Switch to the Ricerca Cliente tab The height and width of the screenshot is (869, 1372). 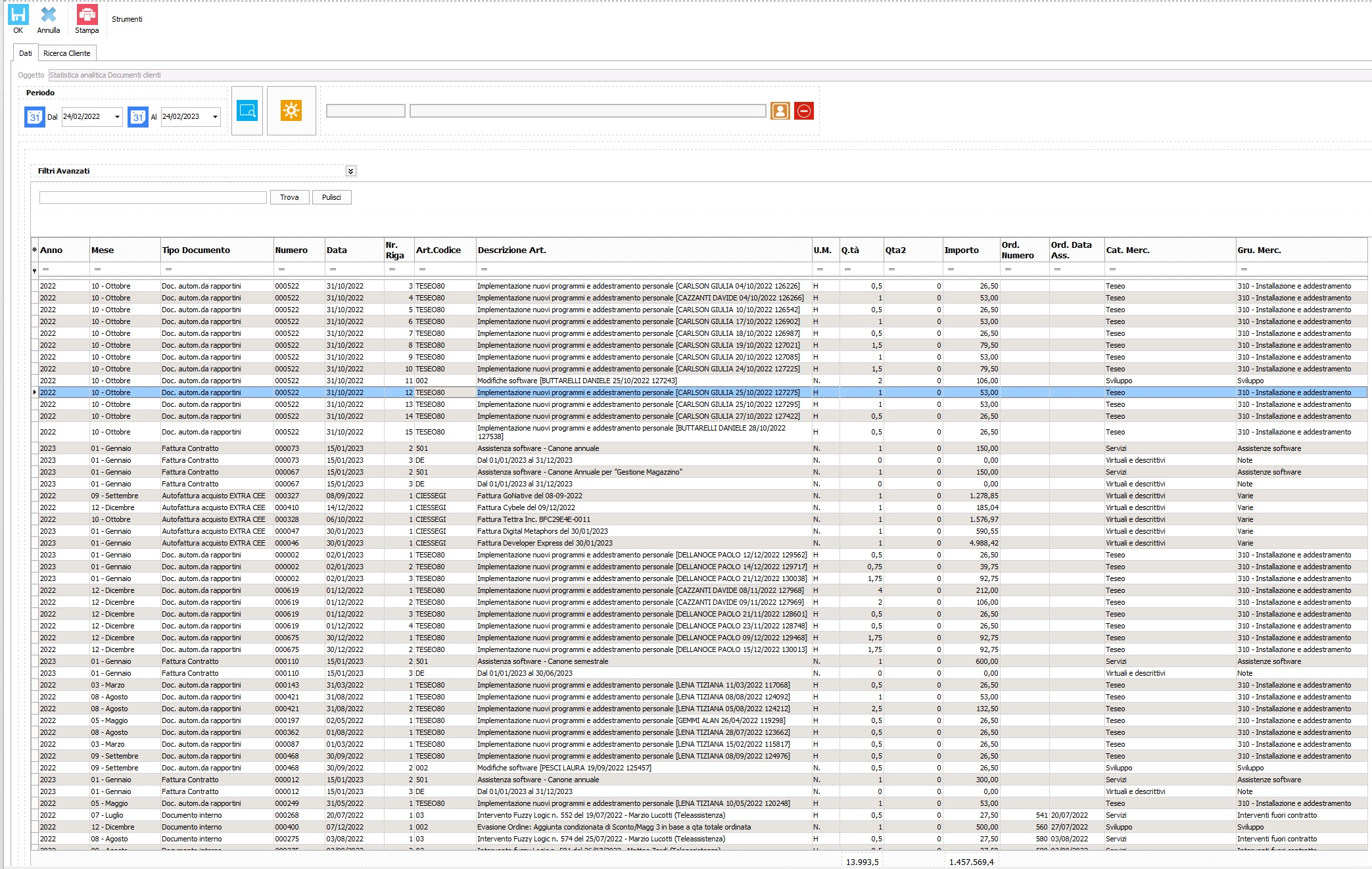pos(67,53)
